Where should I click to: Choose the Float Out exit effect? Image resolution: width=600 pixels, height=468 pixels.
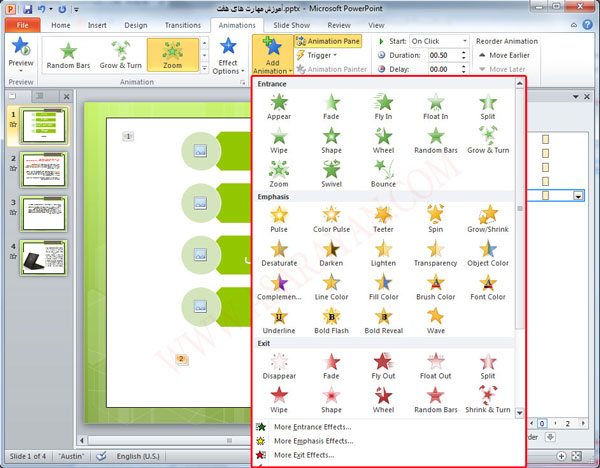pyautogui.click(x=435, y=367)
